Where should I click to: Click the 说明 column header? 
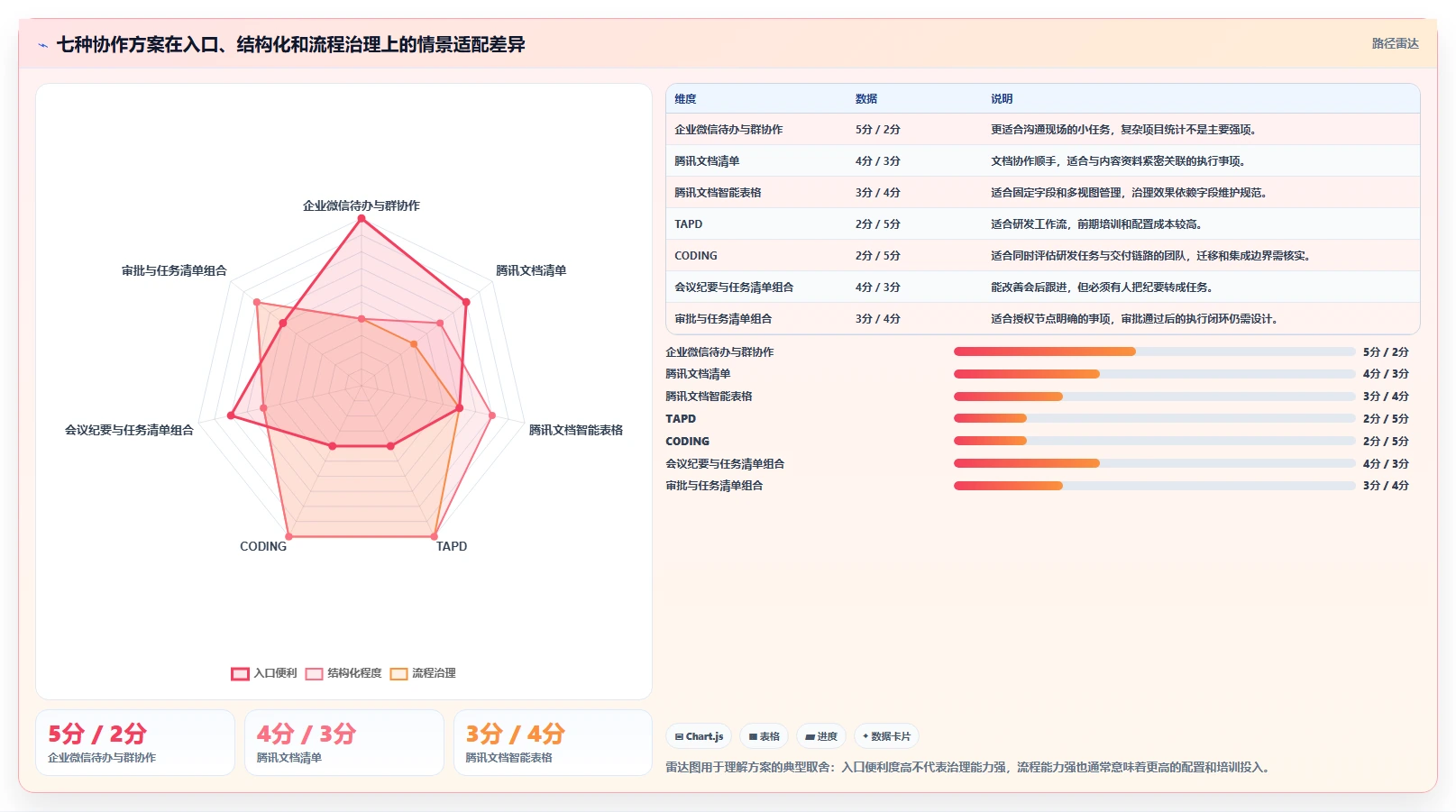point(1002,99)
